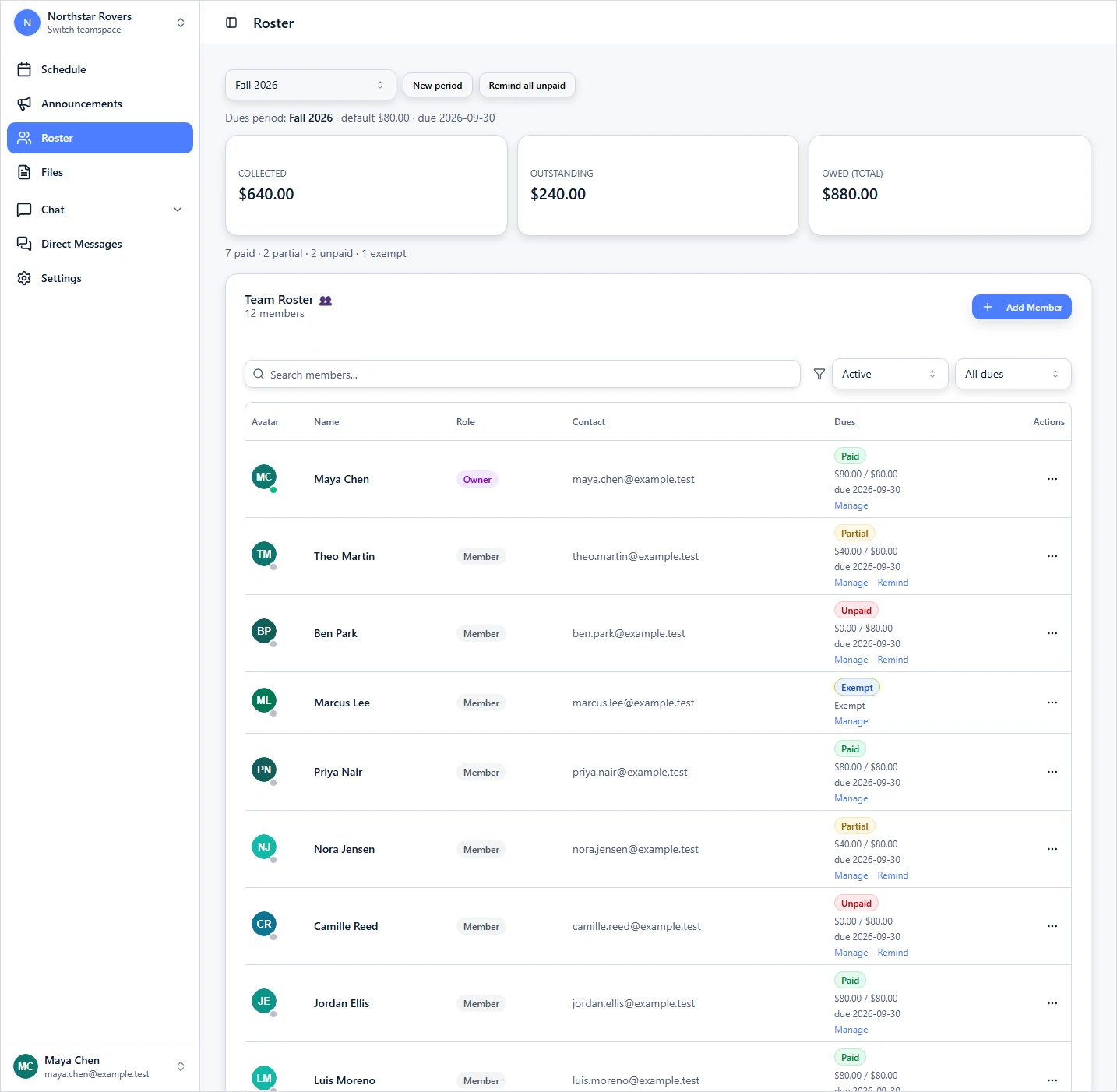Click the filter funnel icon

(x=819, y=374)
